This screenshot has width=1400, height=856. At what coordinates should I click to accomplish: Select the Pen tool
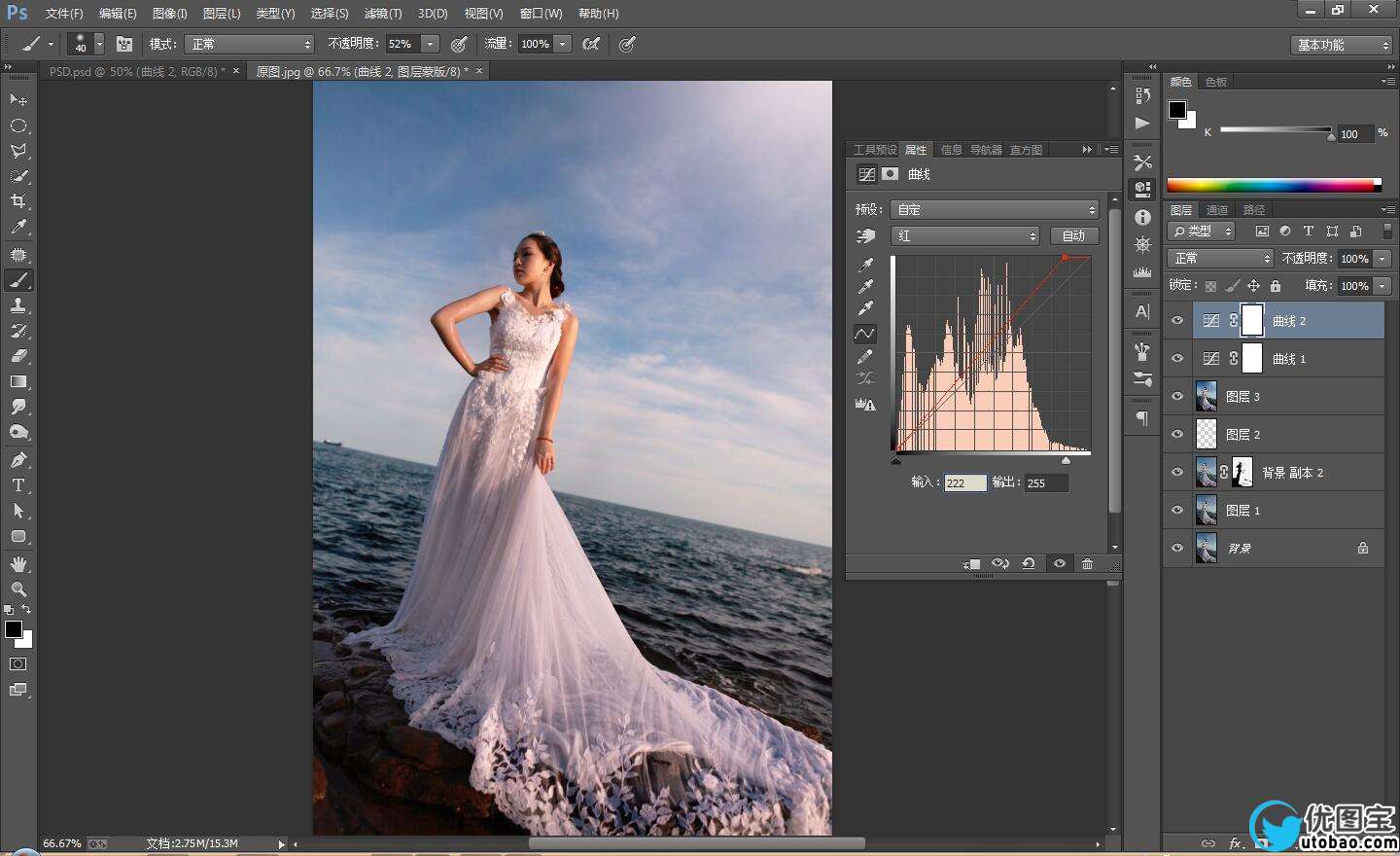(17, 460)
